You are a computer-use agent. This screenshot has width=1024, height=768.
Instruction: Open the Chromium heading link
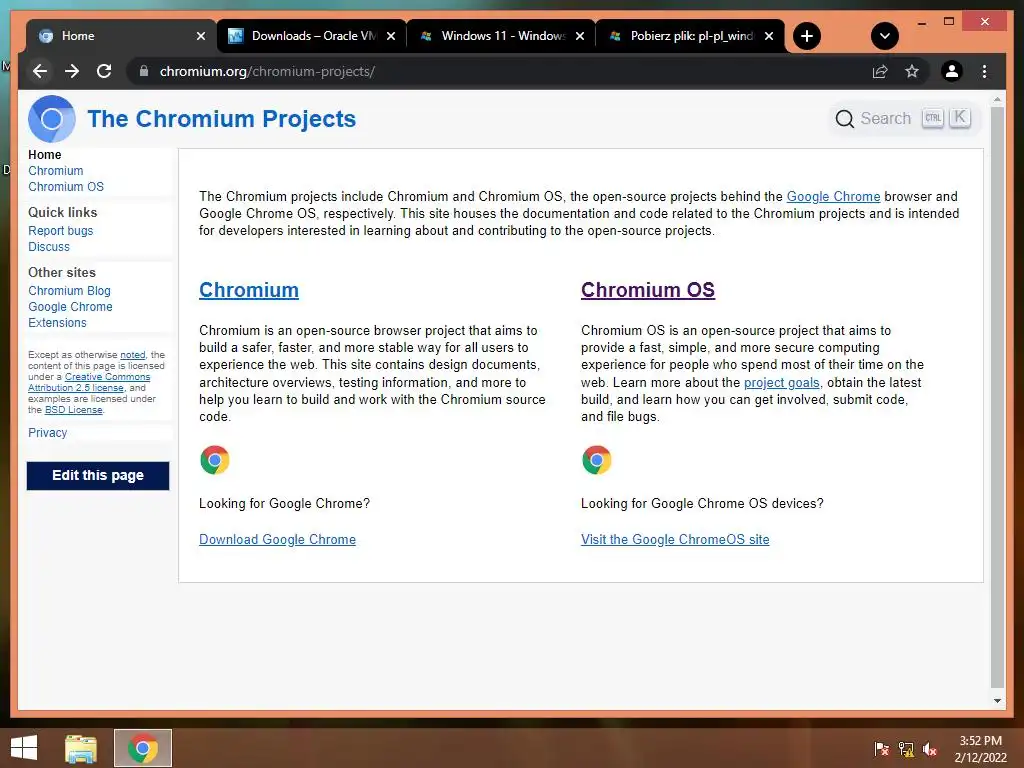tap(249, 290)
